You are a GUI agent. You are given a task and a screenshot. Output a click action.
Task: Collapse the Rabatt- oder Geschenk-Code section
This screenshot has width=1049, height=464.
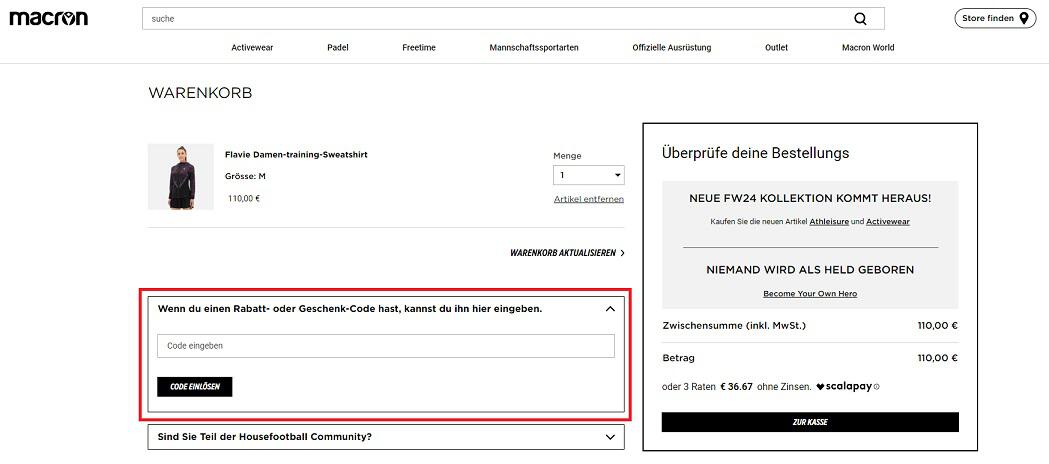pyautogui.click(x=609, y=309)
